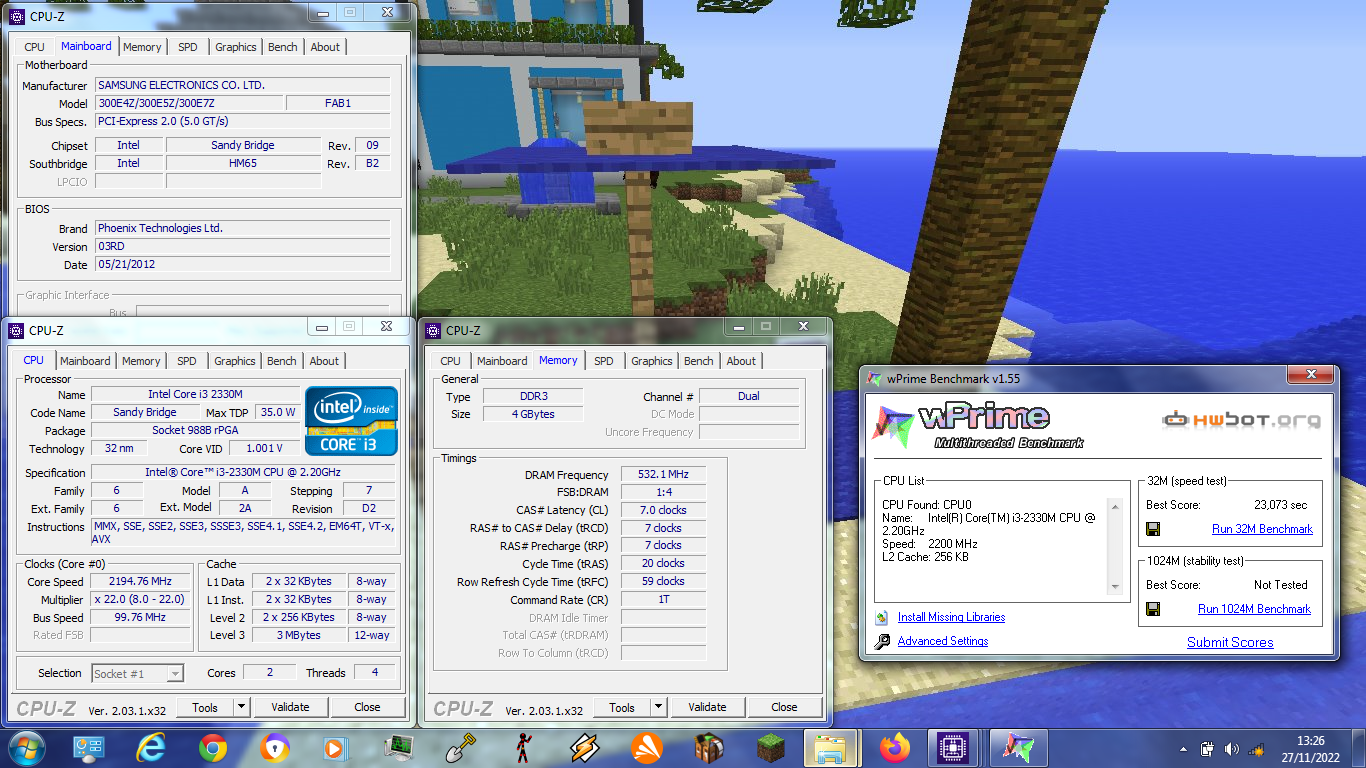Click the HWBOT.org logo in wPrime

pyautogui.click(x=1241, y=420)
